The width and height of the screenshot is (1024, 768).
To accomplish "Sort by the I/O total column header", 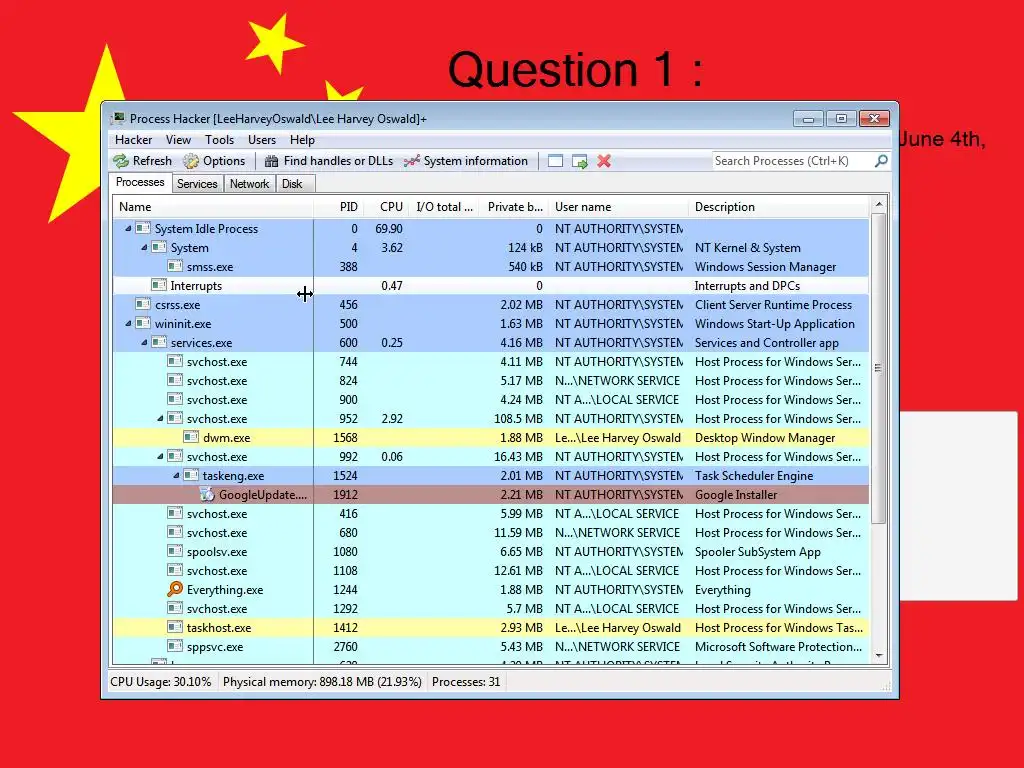I will [444, 207].
